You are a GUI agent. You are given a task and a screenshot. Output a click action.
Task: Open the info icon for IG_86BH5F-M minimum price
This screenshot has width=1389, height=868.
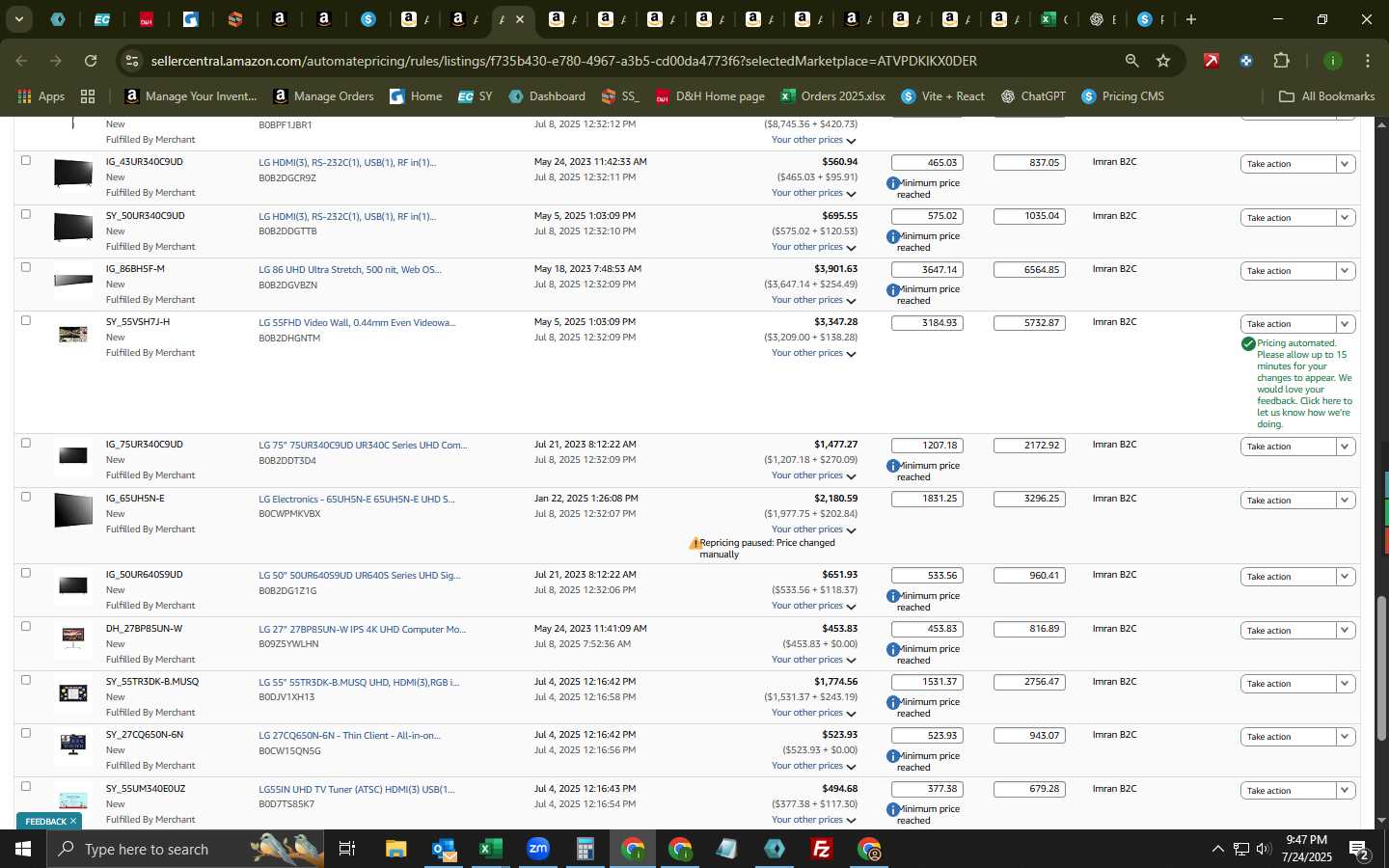(893, 289)
